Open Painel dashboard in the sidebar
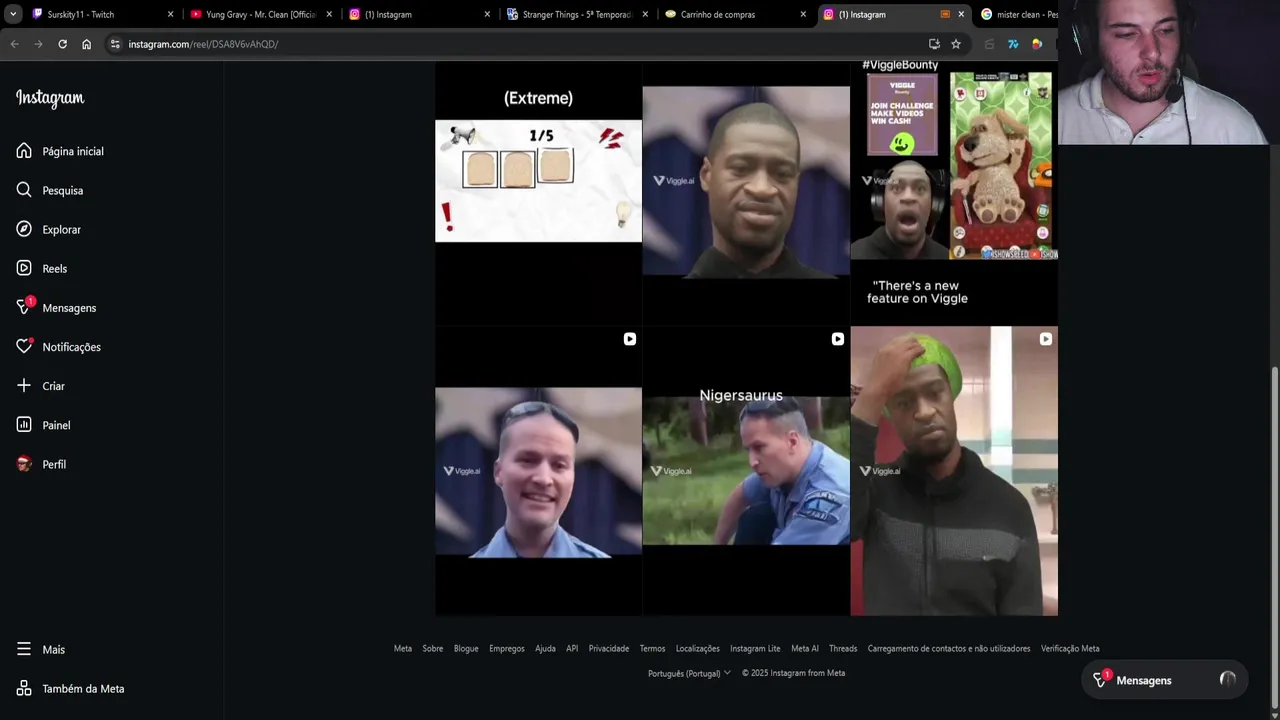Viewport: 1280px width, 720px height. tap(43, 425)
